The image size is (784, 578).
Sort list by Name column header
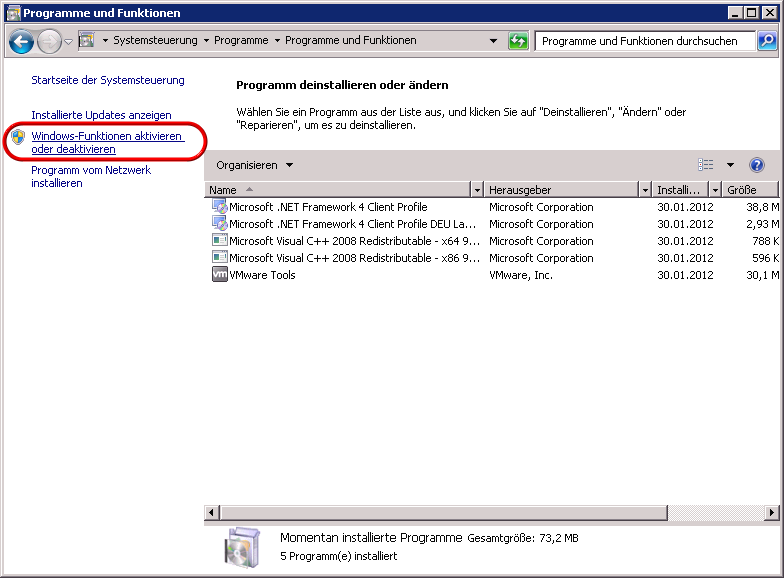(338, 190)
